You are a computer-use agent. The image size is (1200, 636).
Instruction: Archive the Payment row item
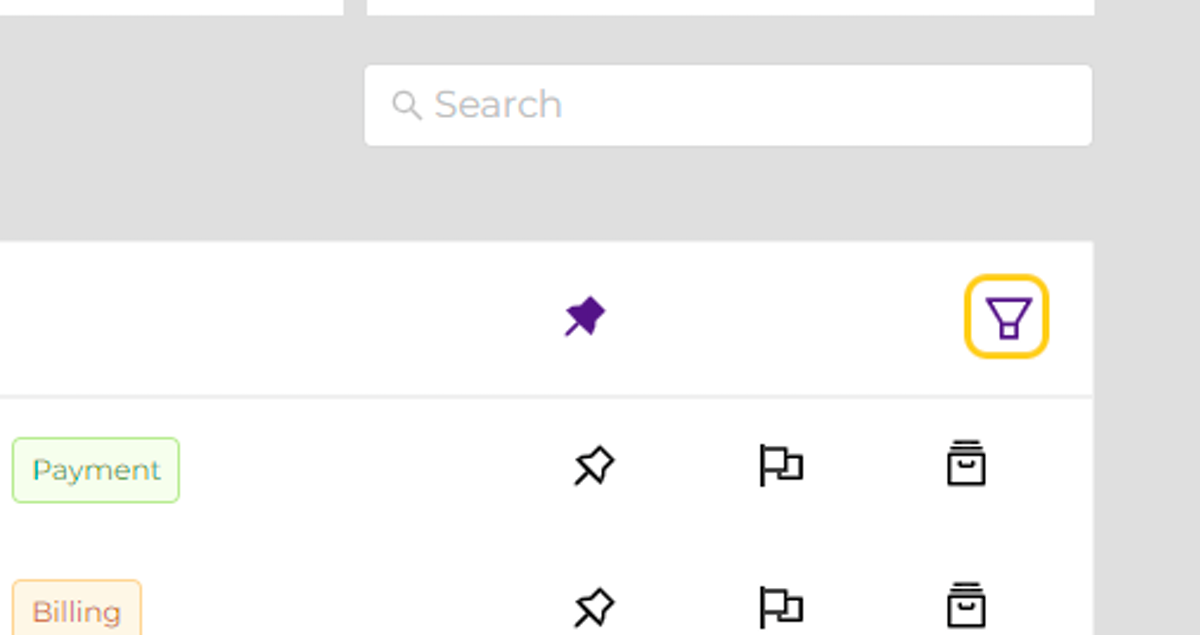pos(966,463)
